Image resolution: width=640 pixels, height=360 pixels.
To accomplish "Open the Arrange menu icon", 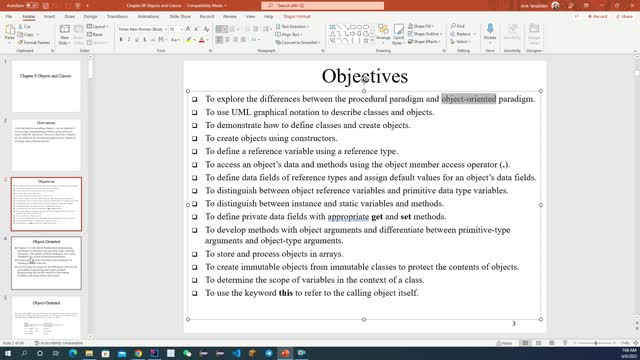I will point(383,34).
